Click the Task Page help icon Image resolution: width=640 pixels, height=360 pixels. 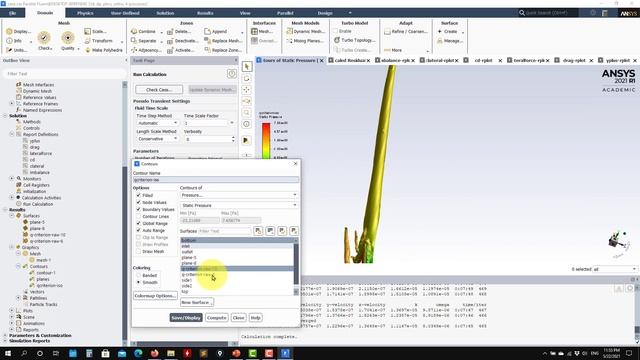tap(231, 74)
